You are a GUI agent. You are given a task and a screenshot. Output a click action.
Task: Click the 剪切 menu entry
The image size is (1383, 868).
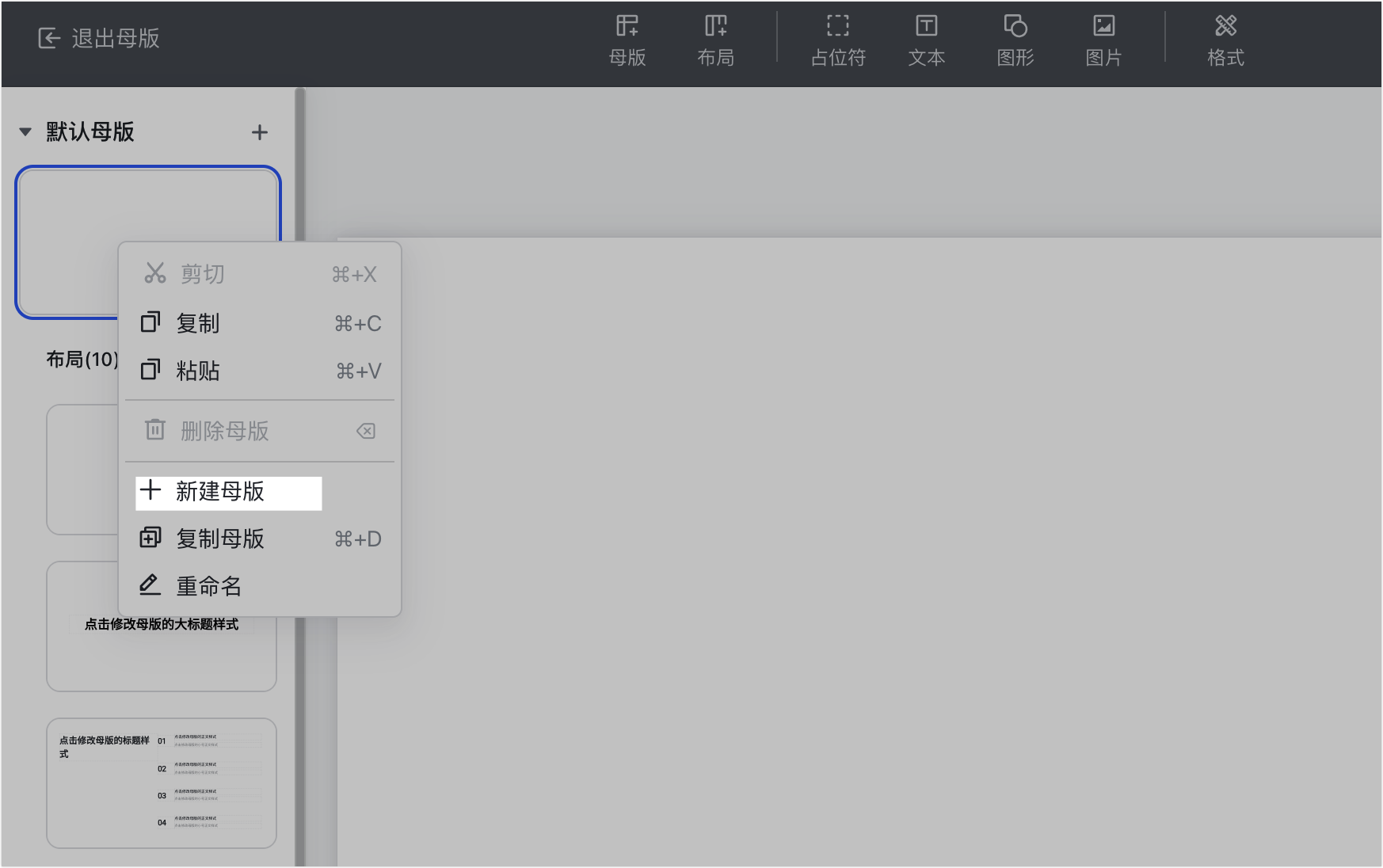(x=260, y=274)
